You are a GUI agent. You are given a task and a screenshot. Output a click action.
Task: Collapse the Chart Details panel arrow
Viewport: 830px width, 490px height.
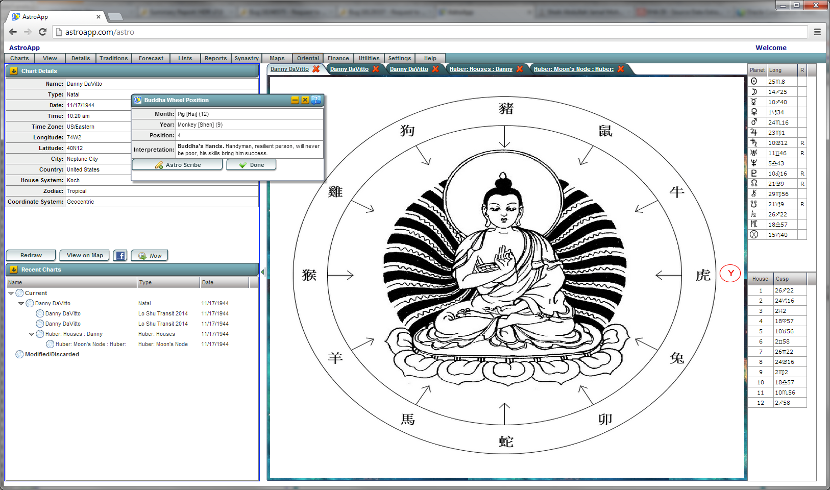pyautogui.click(x=12, y=71)
